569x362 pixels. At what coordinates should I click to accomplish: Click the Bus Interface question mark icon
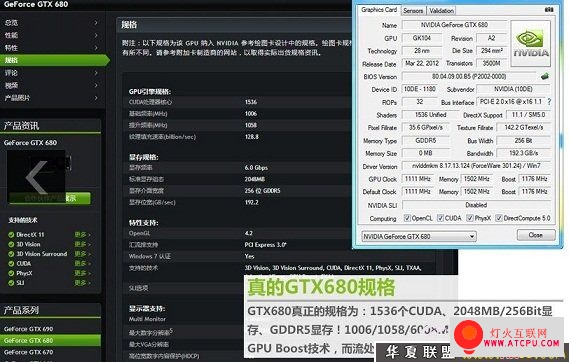click(x=549, y=102)
